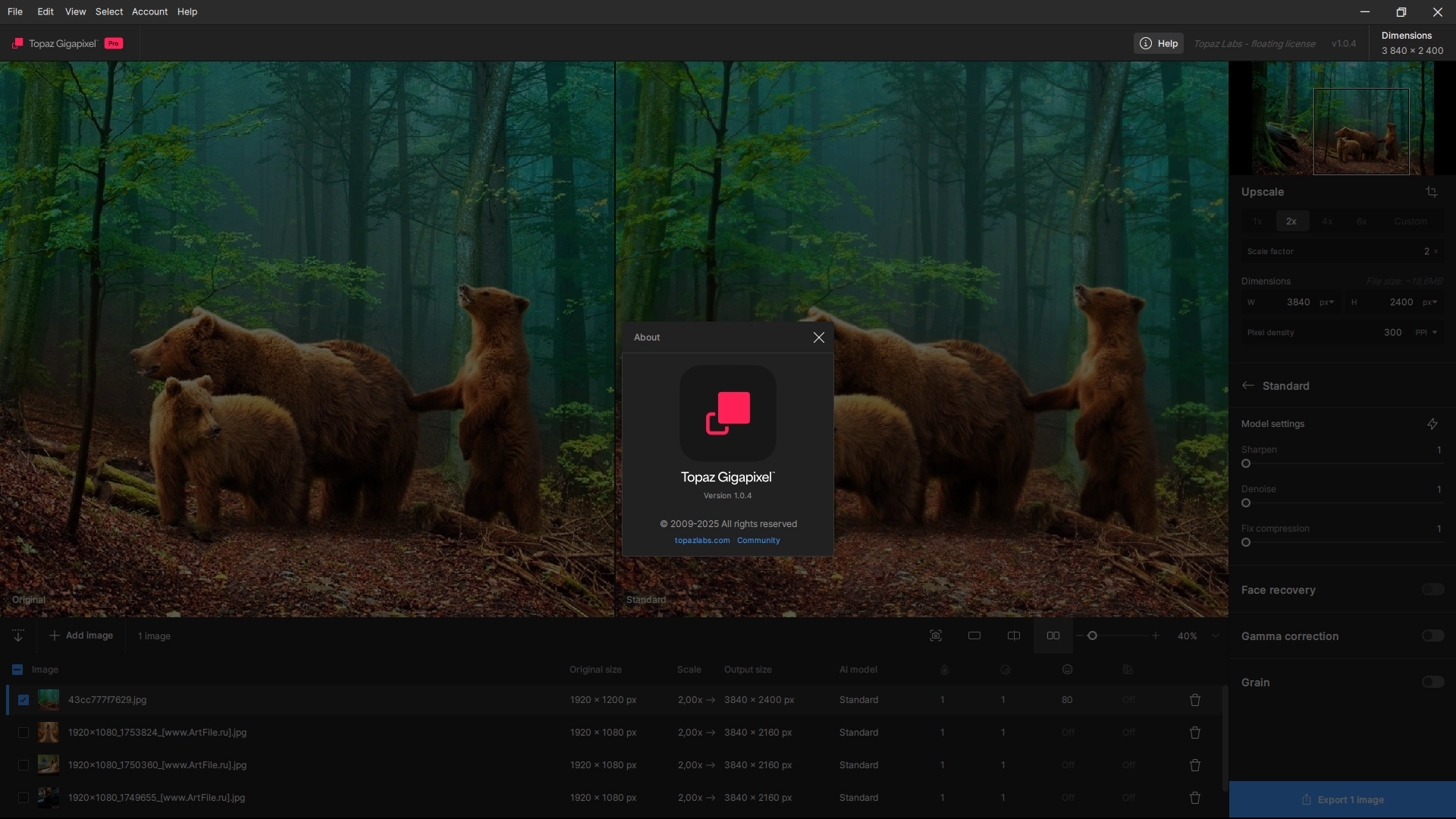Check the box for the 1920×1080_1753824 image
1456x819 pixels.
[x=24, y=733]
